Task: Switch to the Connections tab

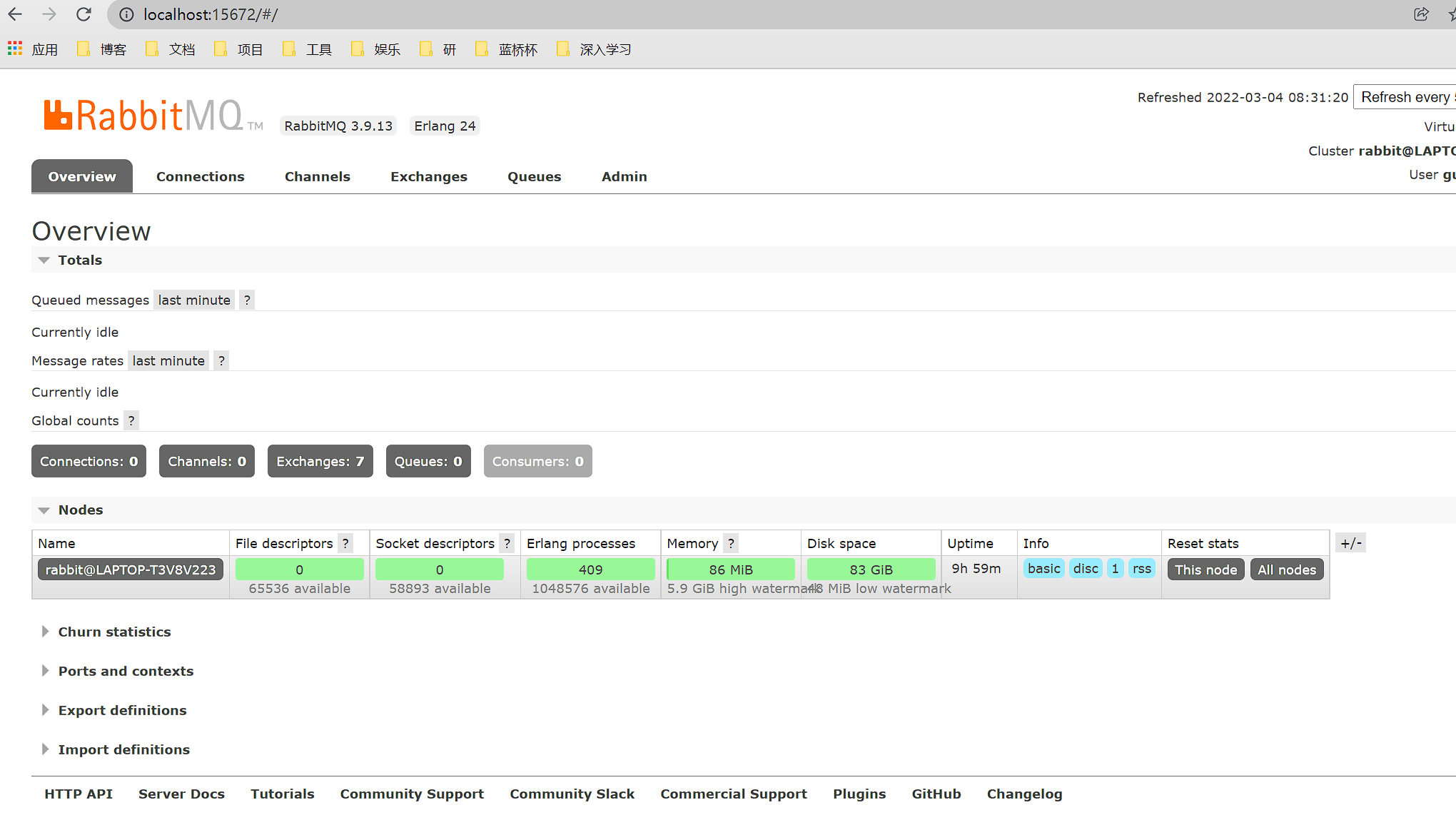Action: [x=201, y=176]
